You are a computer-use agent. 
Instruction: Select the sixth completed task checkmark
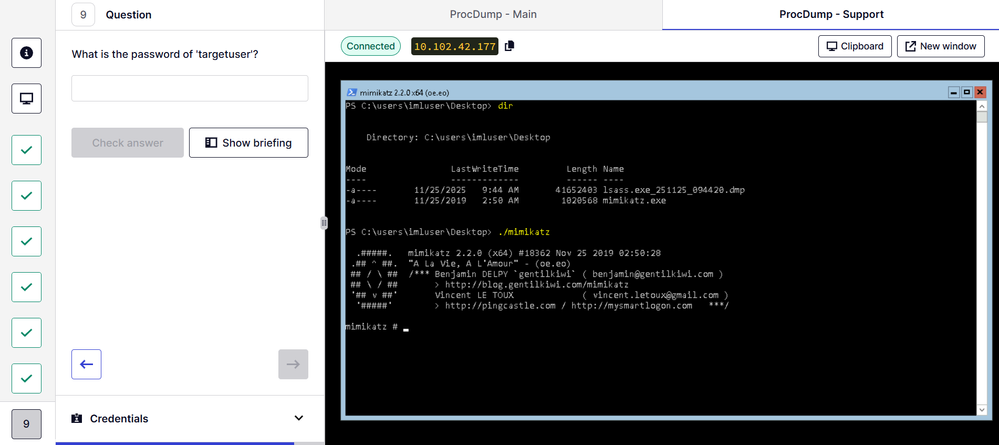(x=26, y=378)
